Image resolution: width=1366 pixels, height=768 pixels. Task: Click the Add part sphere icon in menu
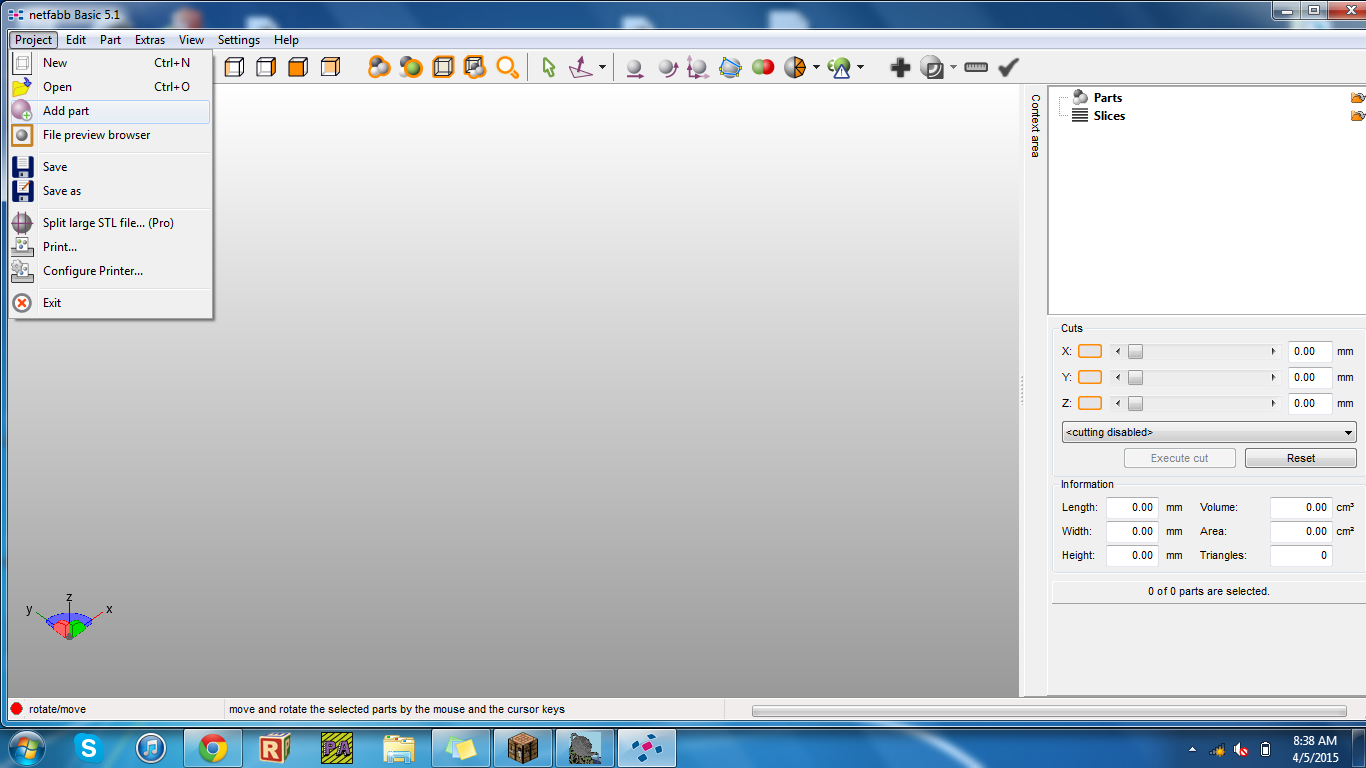pos(22,111)
